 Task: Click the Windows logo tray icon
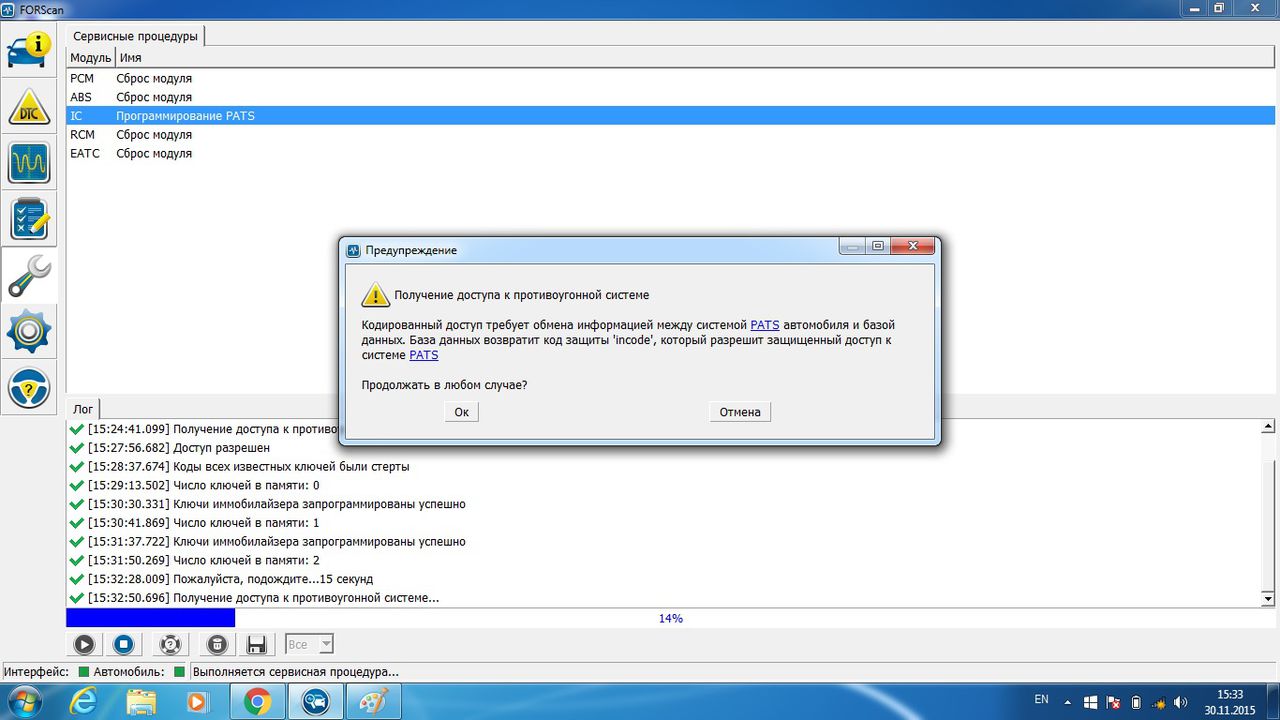(x=1091, y=702)
